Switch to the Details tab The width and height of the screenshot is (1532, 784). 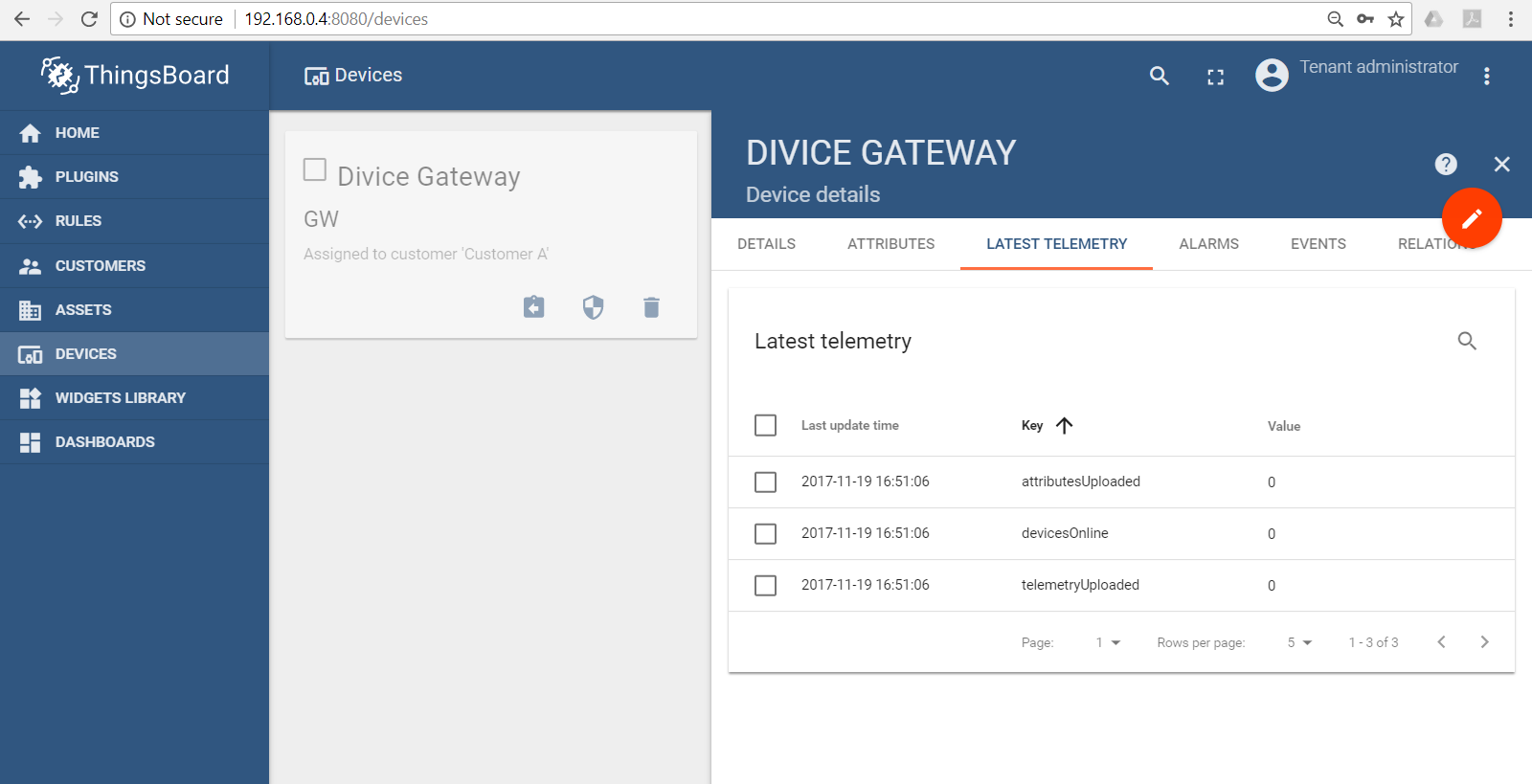pos(766,244)
